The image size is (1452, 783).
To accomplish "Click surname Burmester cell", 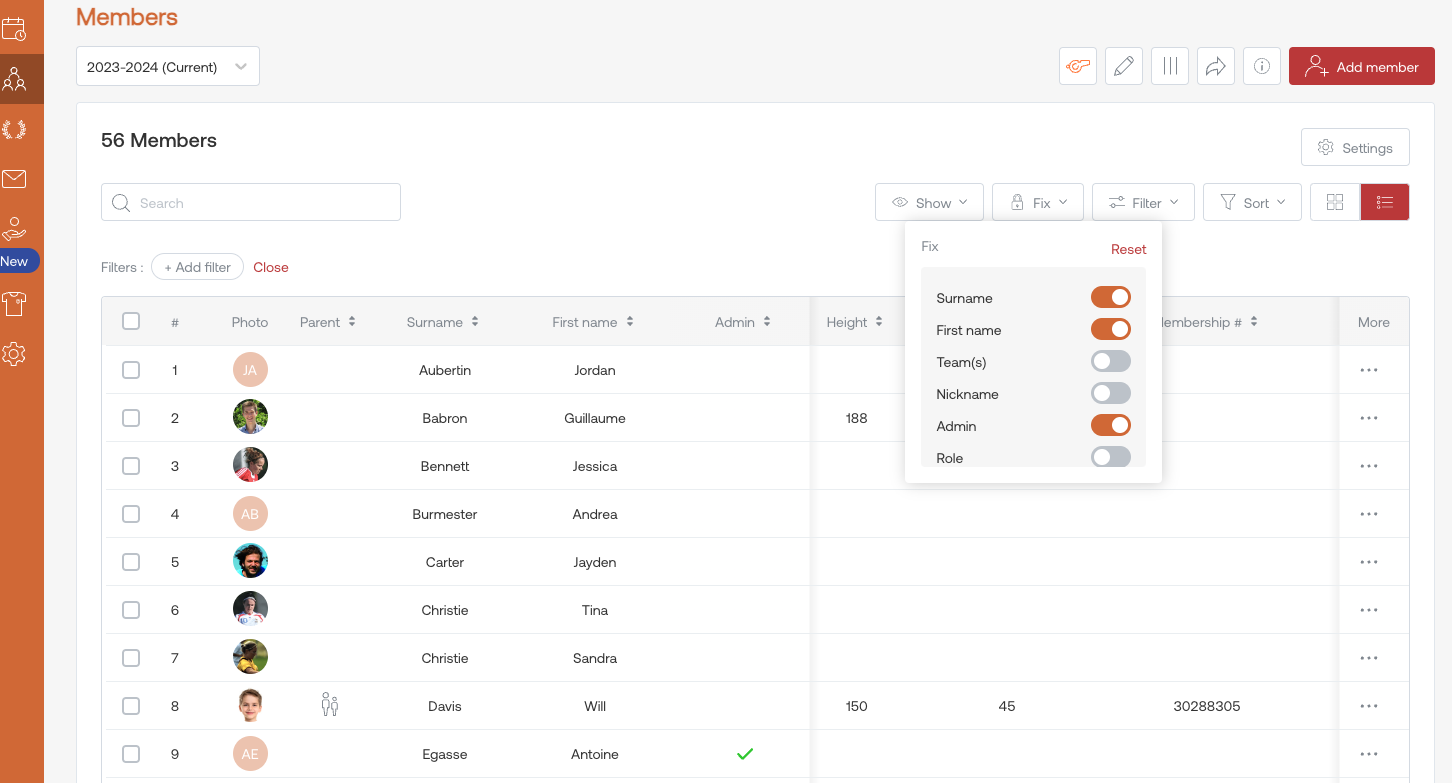I will coord(445,514).
